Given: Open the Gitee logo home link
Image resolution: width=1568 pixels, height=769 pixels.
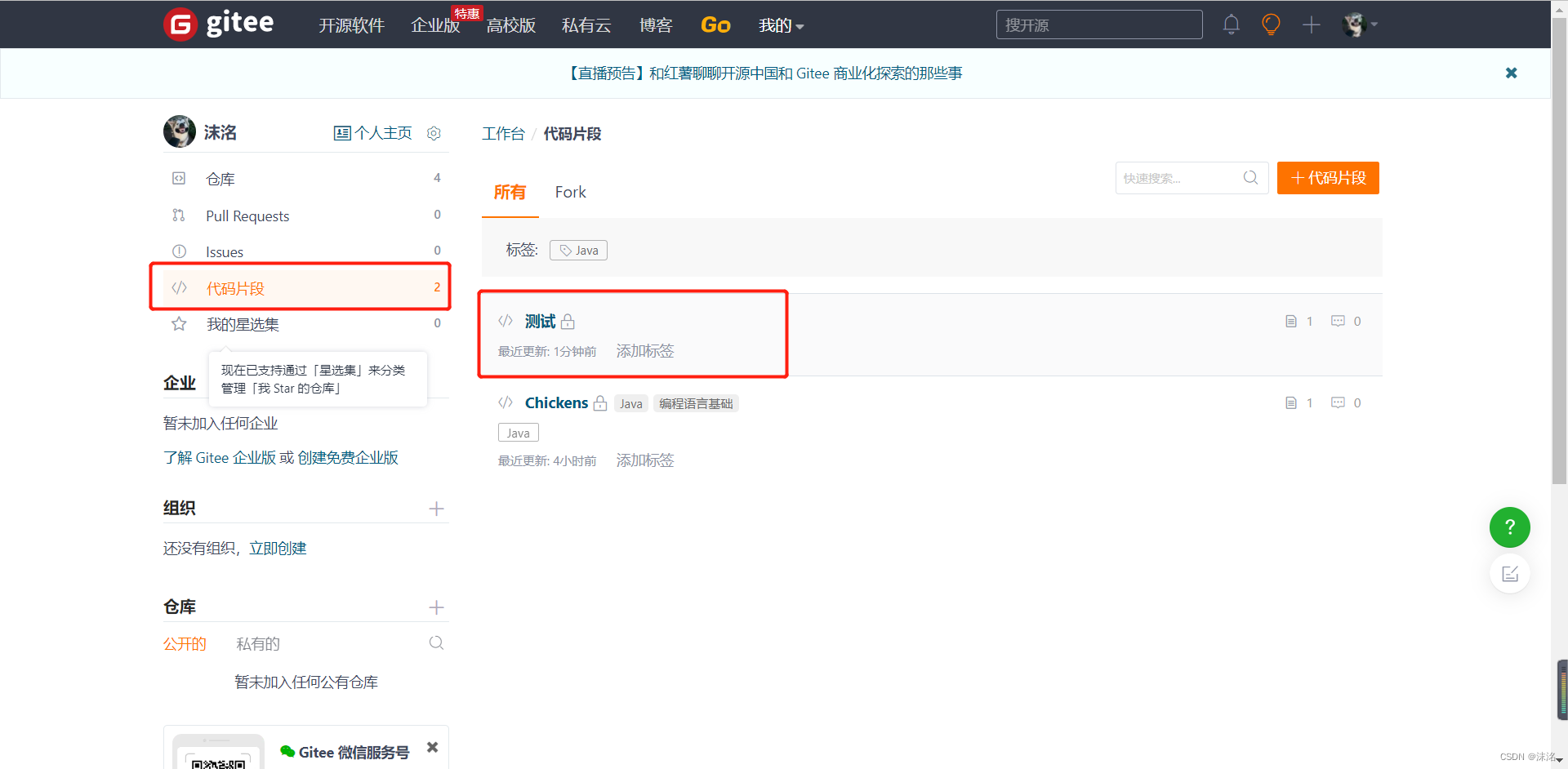Looking at the screenshot, I should coord(219,24).
